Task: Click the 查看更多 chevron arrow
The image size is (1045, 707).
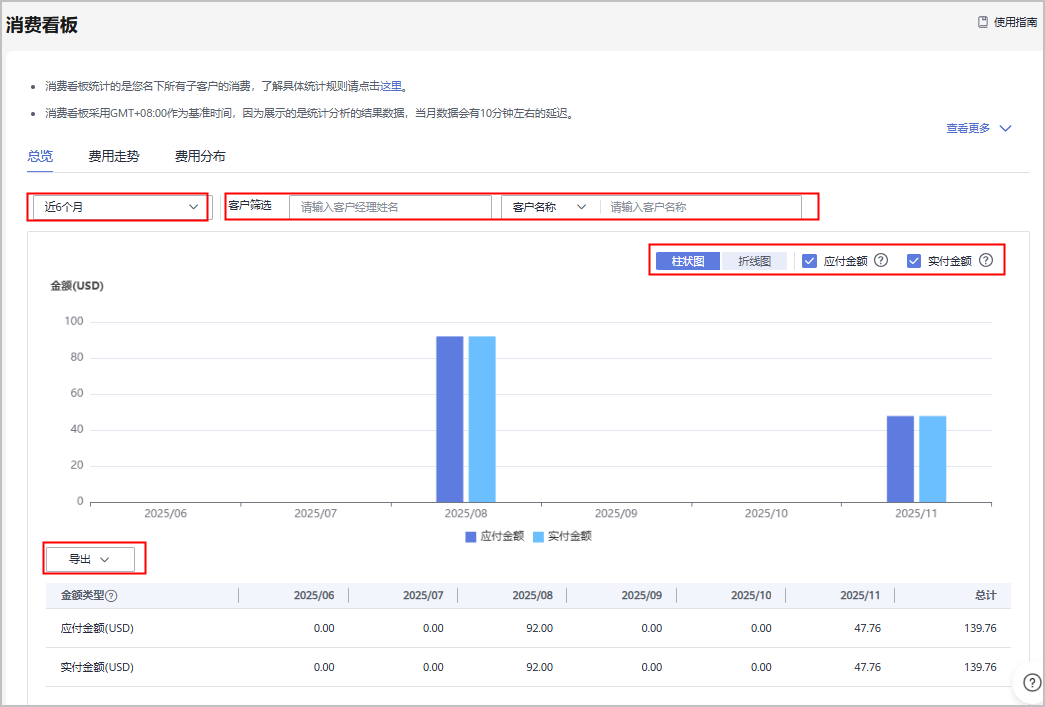Action: [x=1006, y=128]
